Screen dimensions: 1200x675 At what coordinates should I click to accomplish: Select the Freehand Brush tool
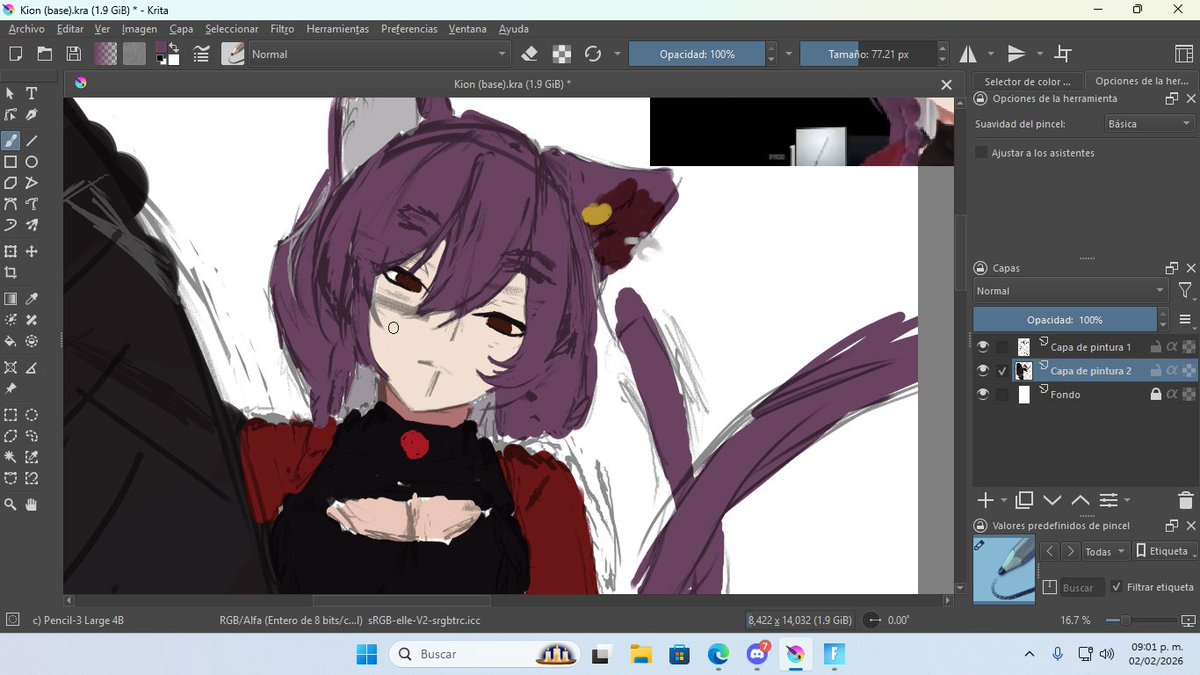[x=12, y=140]
